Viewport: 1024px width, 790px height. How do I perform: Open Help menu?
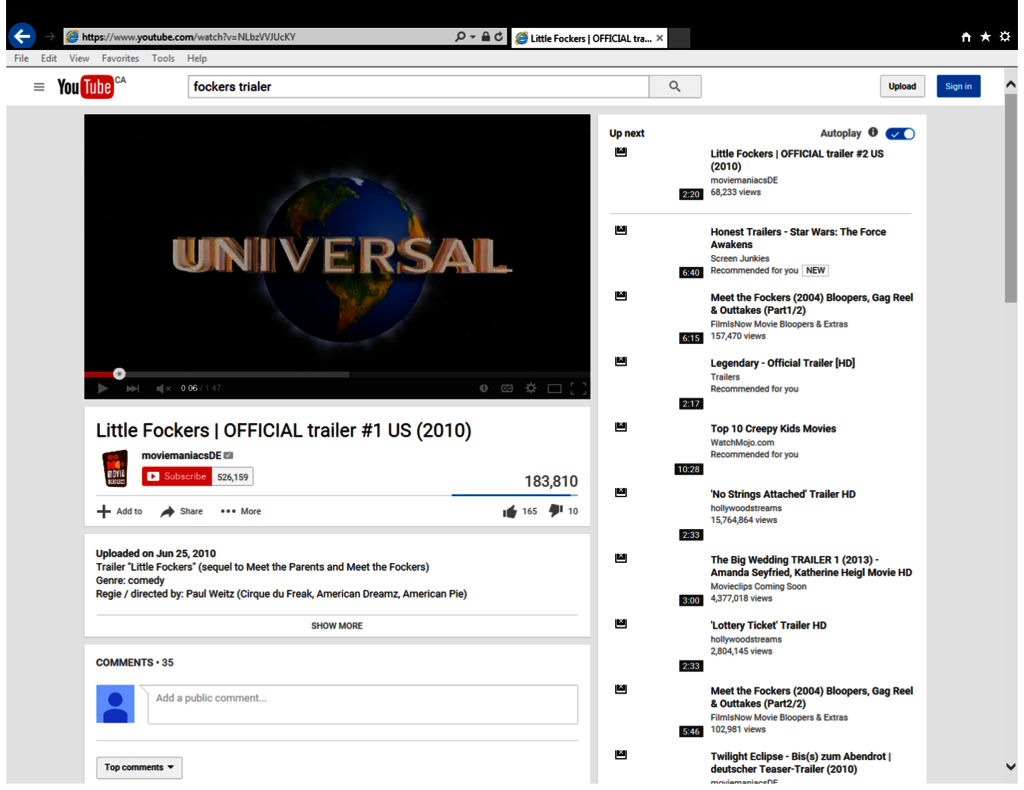[x=197, y=58]
